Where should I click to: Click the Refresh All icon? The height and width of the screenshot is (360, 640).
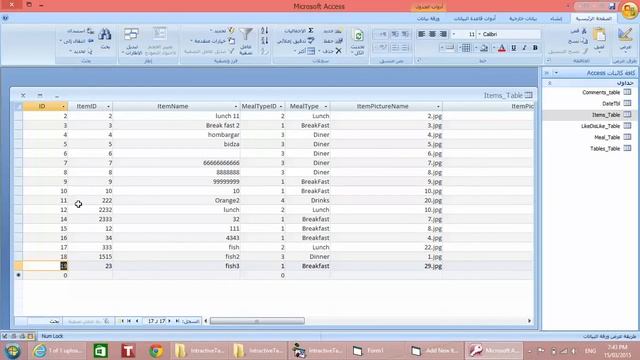tap(358, 35)
